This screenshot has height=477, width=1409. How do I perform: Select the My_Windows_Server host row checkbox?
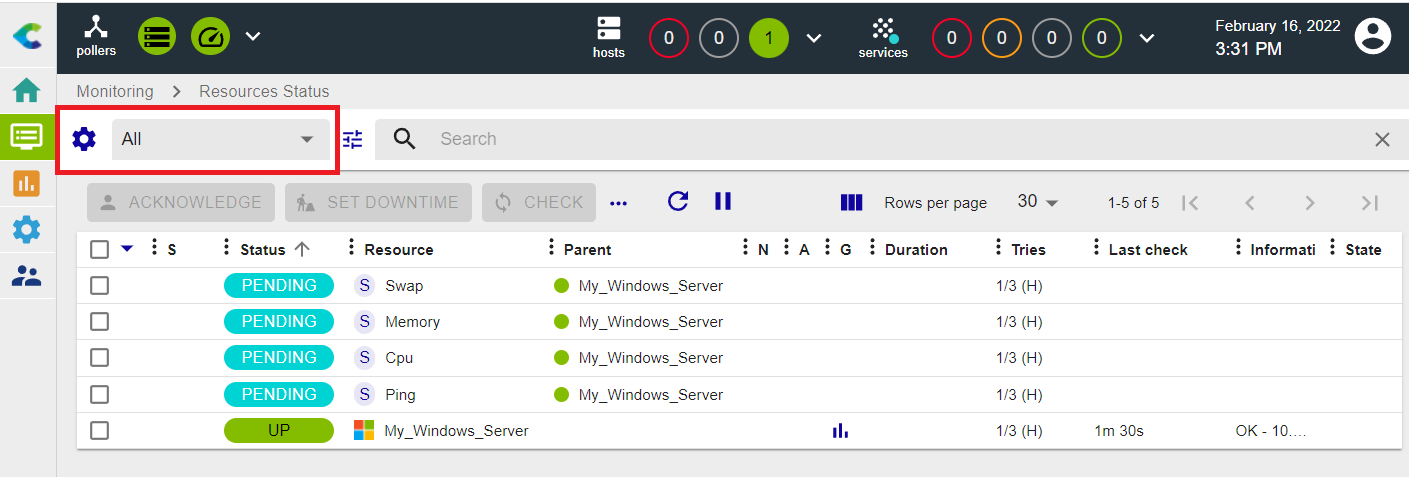pos(100,431)
